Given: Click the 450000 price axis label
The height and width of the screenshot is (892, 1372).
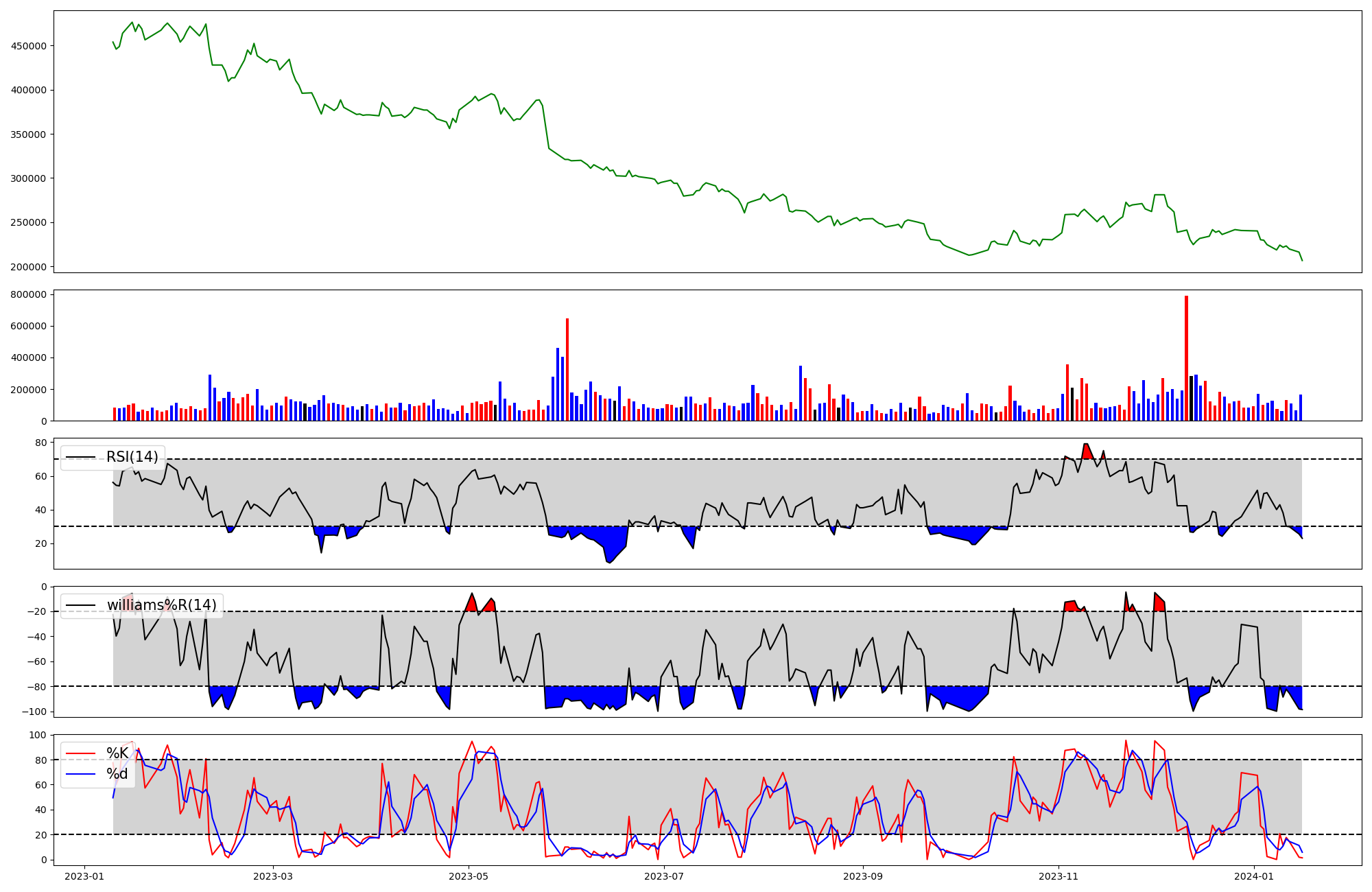Looking at the screenshot, I should [28, 46].
